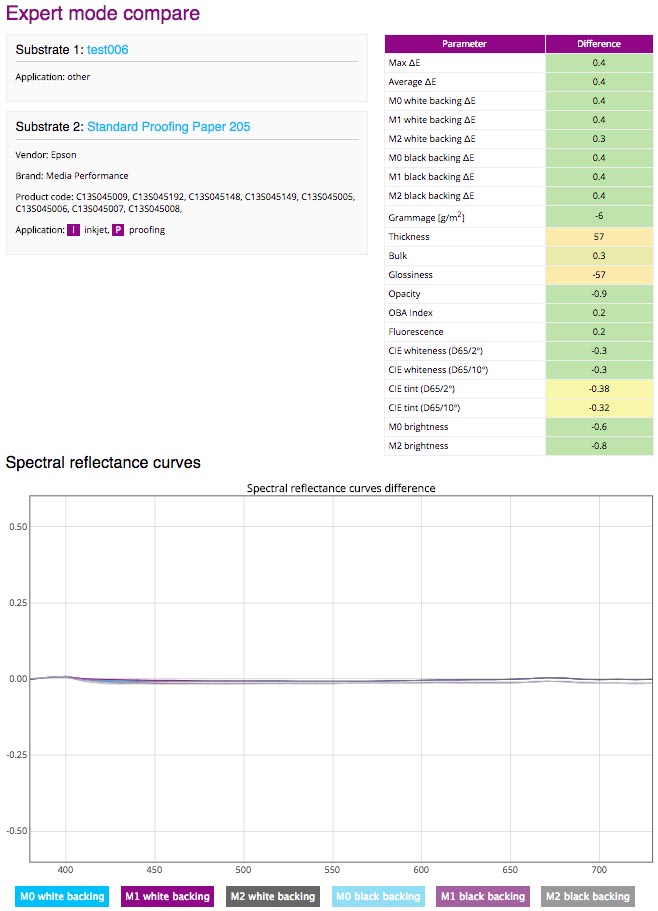Toggle the M2 white backing curve
This screenshot has width=658, height=911.
[x=272, y=896]
